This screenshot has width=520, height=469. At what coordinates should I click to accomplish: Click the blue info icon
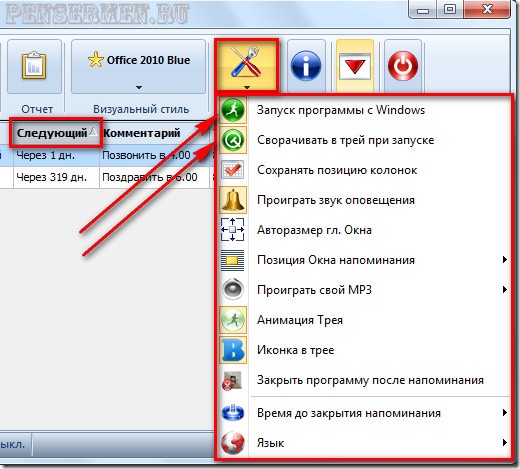coord(306,66)
